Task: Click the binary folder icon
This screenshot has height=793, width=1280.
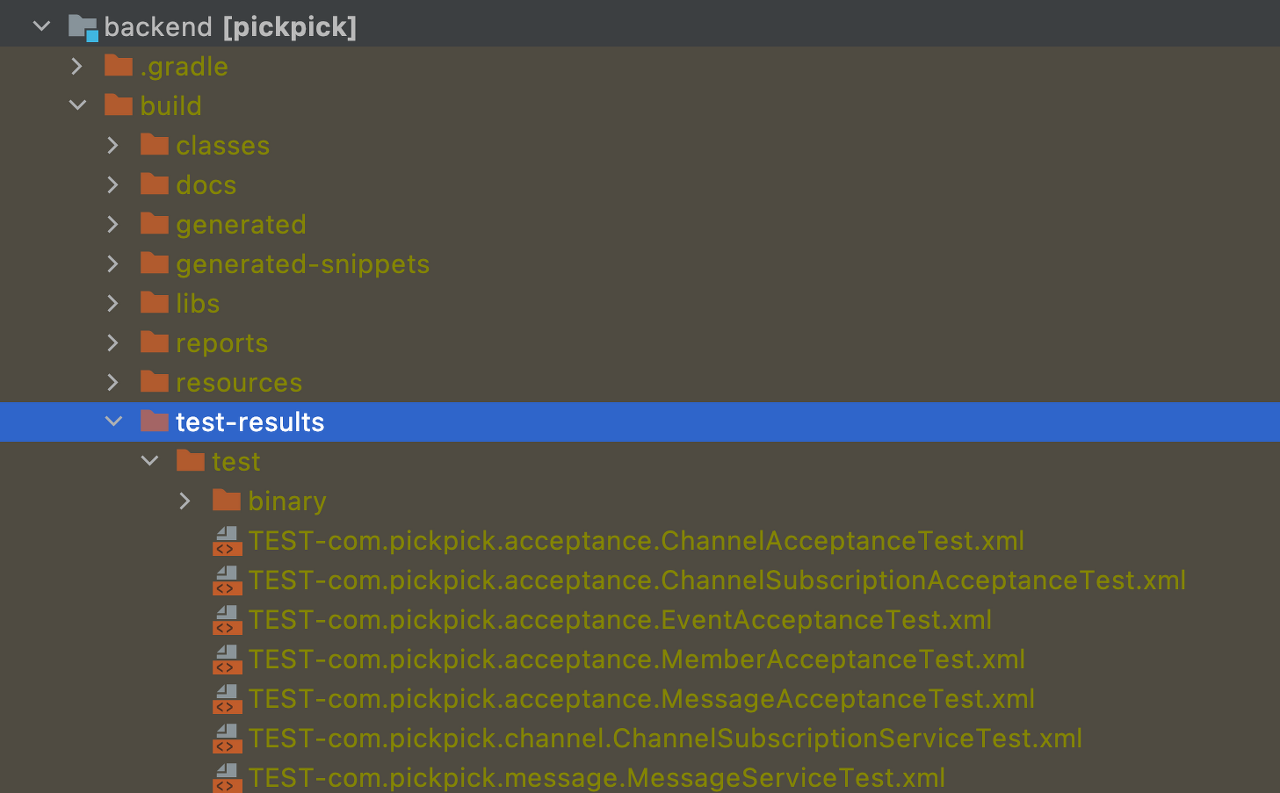Action: 227,500
